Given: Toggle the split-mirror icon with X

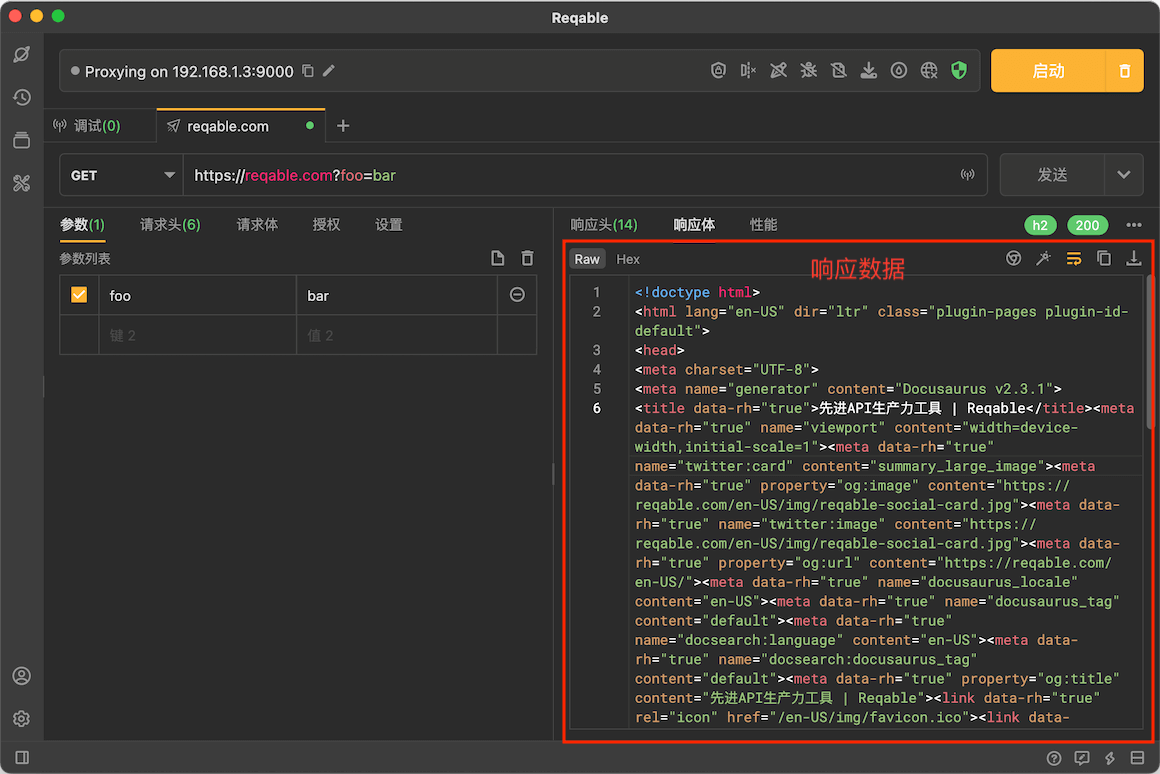Looking at the screenshot, I should (748, 70).
